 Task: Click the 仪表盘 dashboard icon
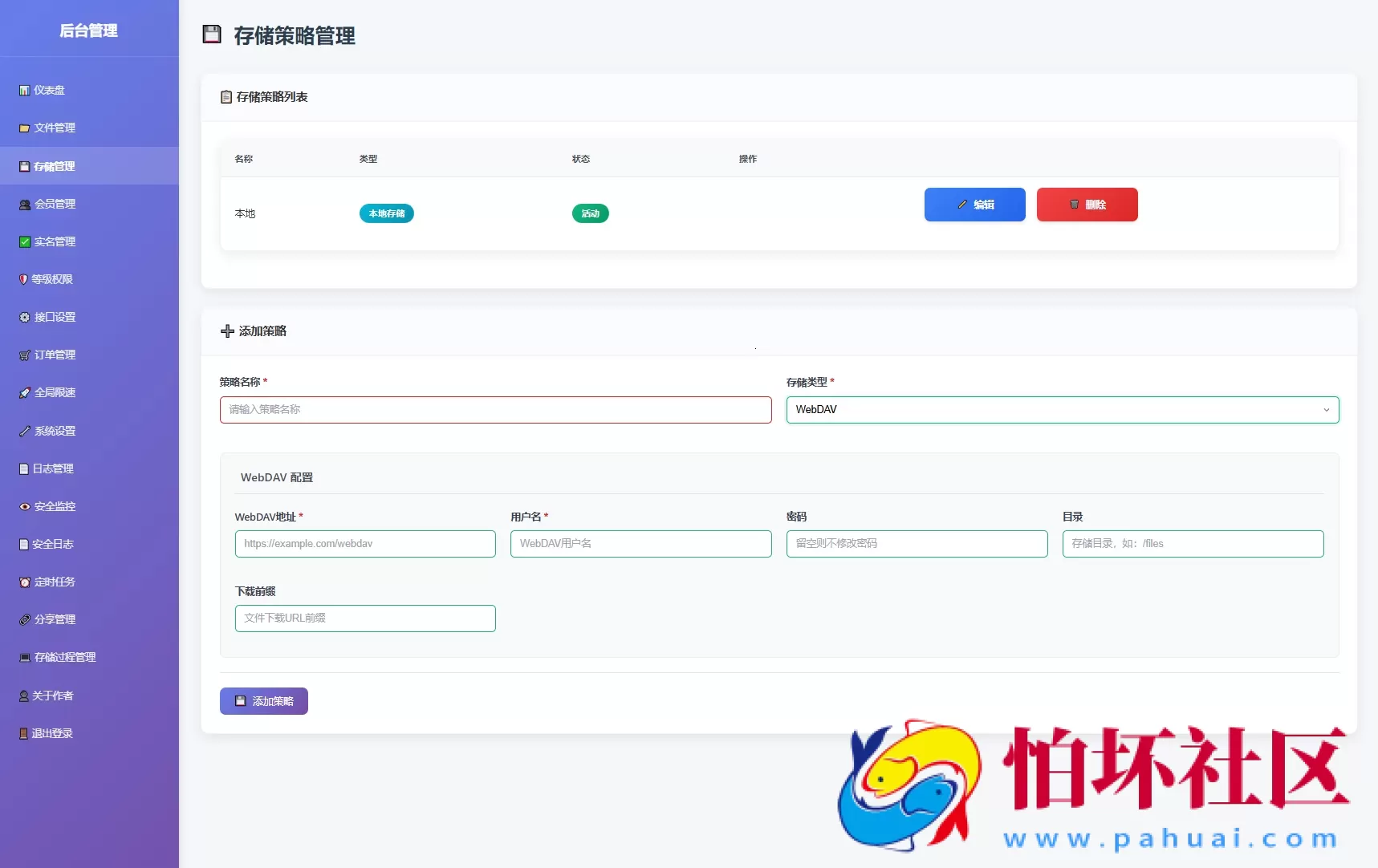pos(24,90)
